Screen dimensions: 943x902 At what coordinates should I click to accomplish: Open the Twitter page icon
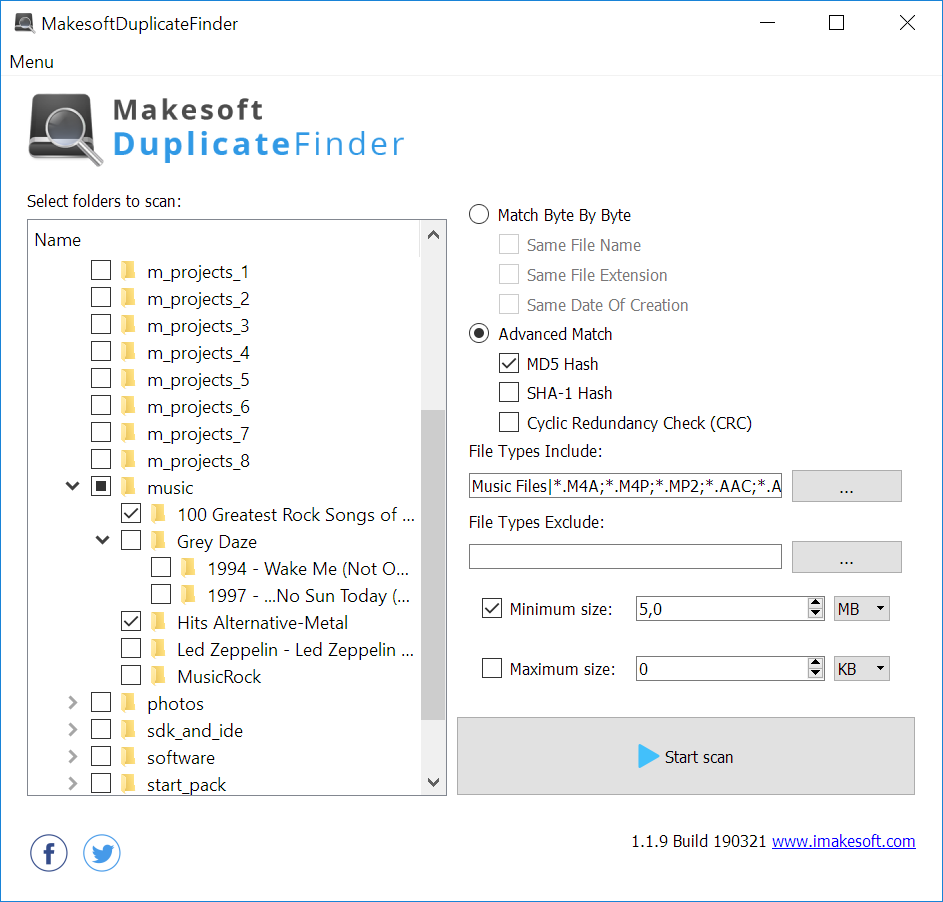102,853
